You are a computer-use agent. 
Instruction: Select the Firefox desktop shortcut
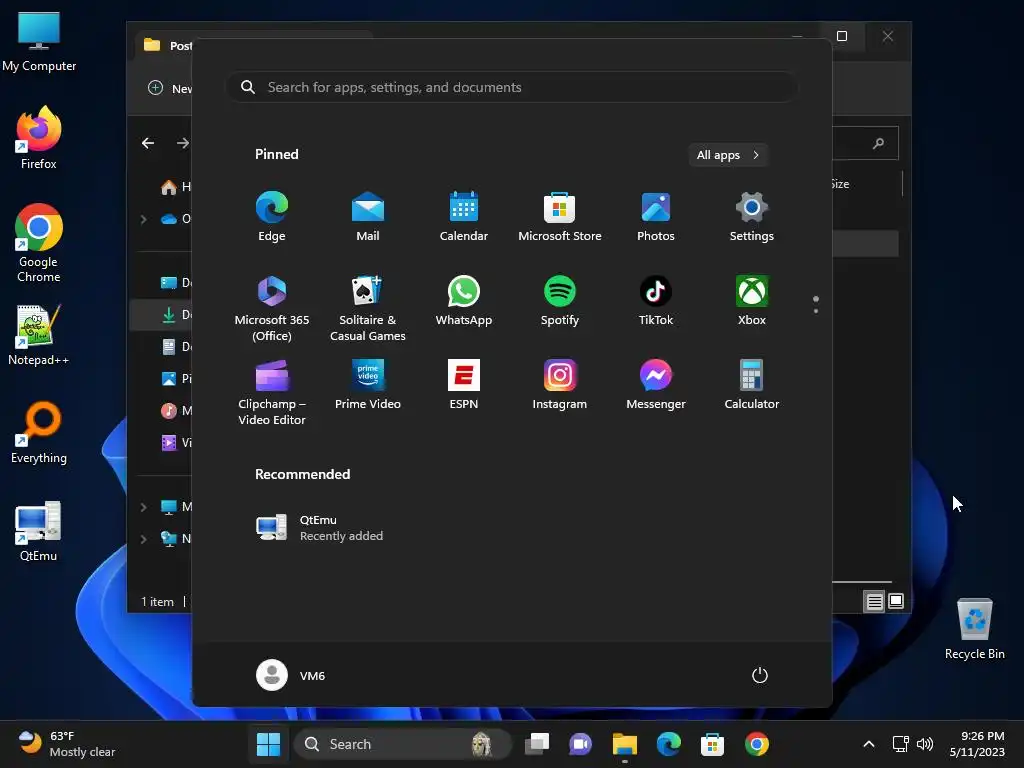click(39, 138)
